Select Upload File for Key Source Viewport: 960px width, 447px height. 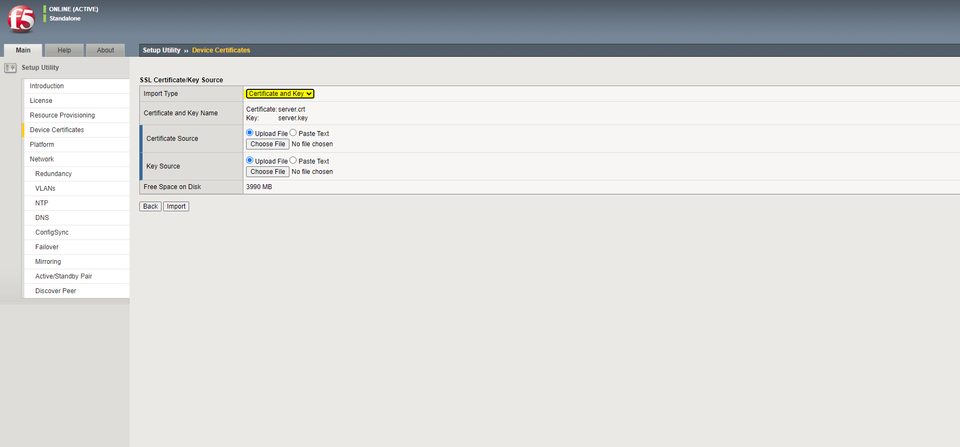click(250, 161)
